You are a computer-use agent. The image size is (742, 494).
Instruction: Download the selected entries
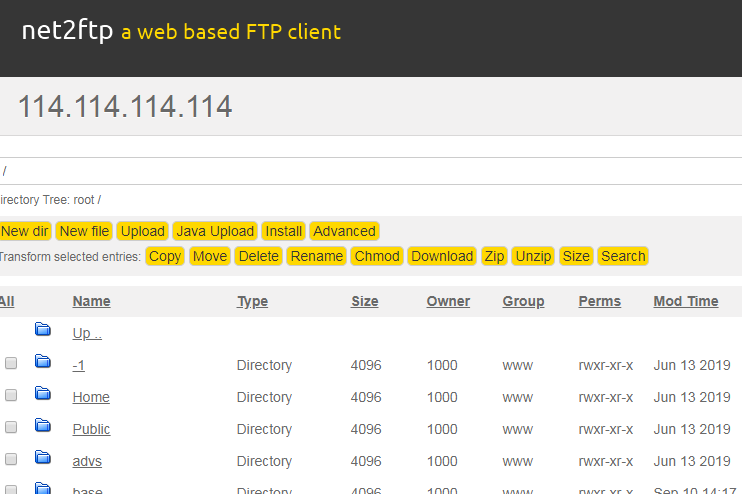pyautogui.click(x=442, y=256)
